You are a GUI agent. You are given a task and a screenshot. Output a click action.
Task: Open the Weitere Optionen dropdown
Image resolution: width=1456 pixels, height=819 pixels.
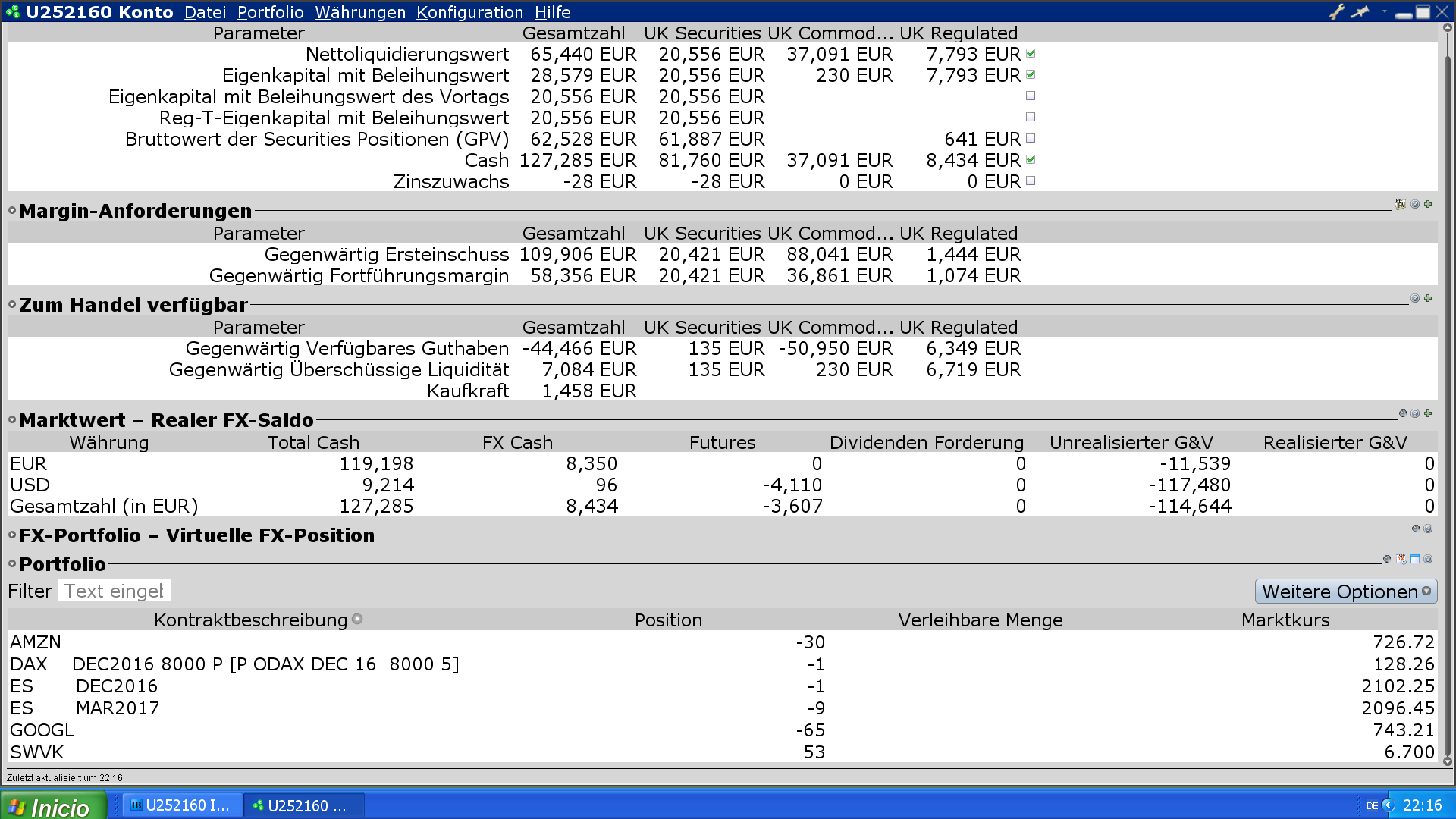pyautogui.click(x=1346, y=591)
